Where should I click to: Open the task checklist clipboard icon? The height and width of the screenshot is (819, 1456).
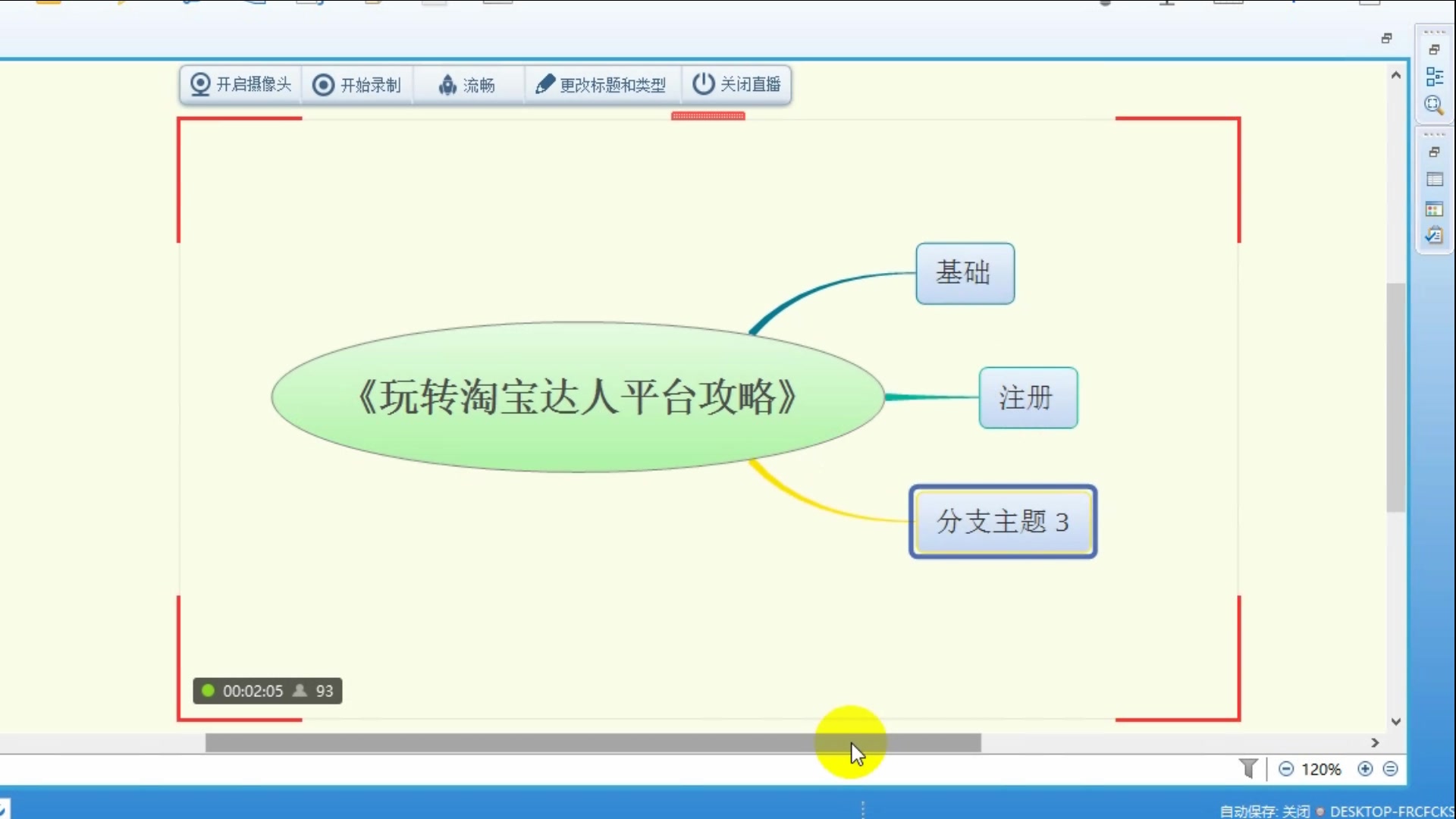[1434, 236]
